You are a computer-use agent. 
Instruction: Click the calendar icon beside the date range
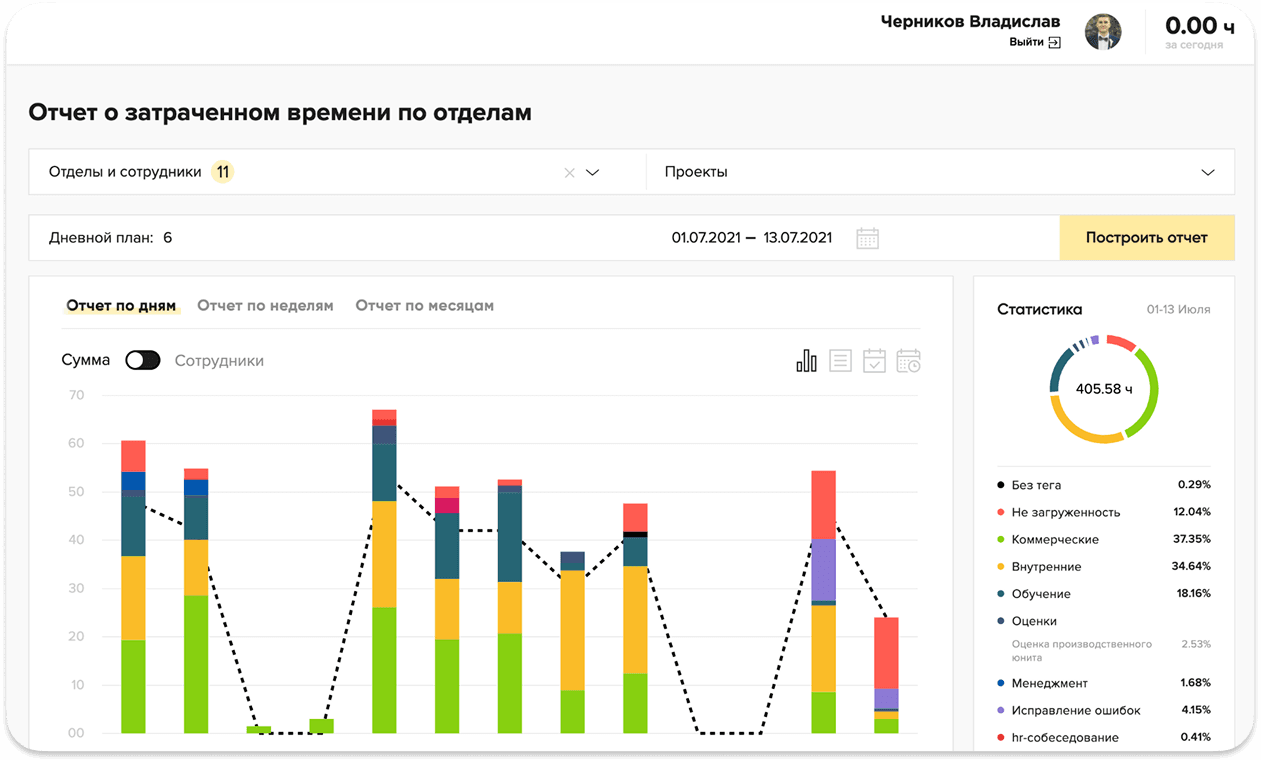tap(867, 238)
